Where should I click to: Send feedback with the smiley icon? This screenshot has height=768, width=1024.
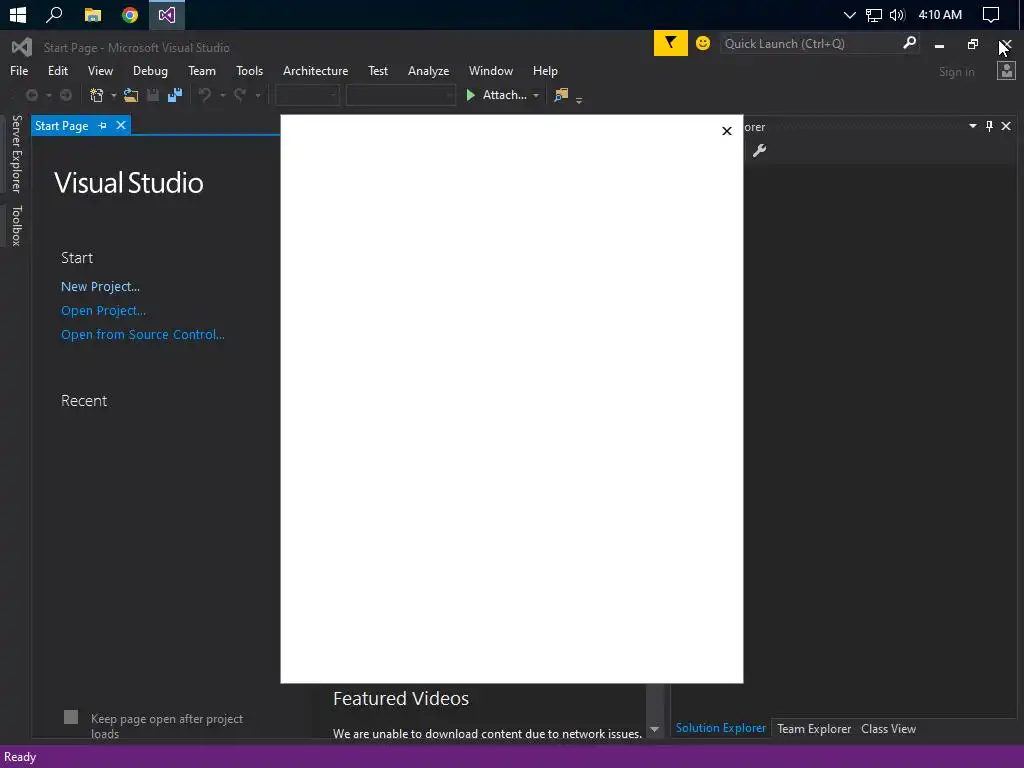click(703, 43)
